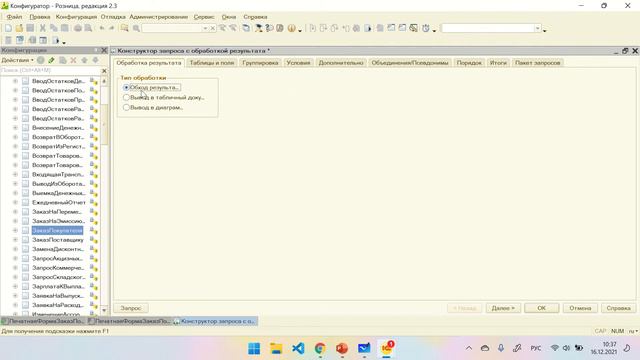The width and height of the screenshot is (640, 360).
Task: Clear the Configuration panel search with X
Action: 104,71
